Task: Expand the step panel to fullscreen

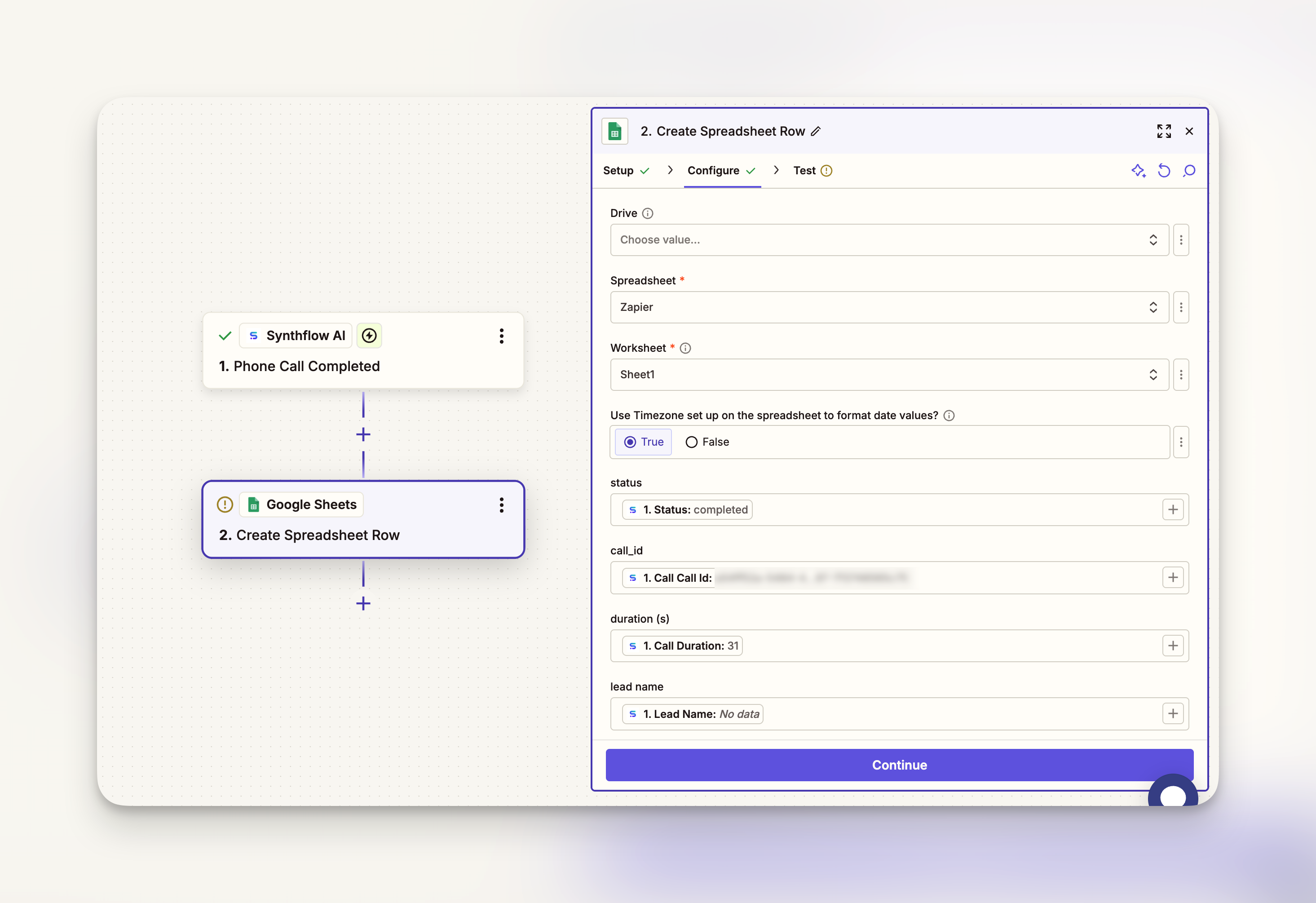Action: pos(1164,132)
